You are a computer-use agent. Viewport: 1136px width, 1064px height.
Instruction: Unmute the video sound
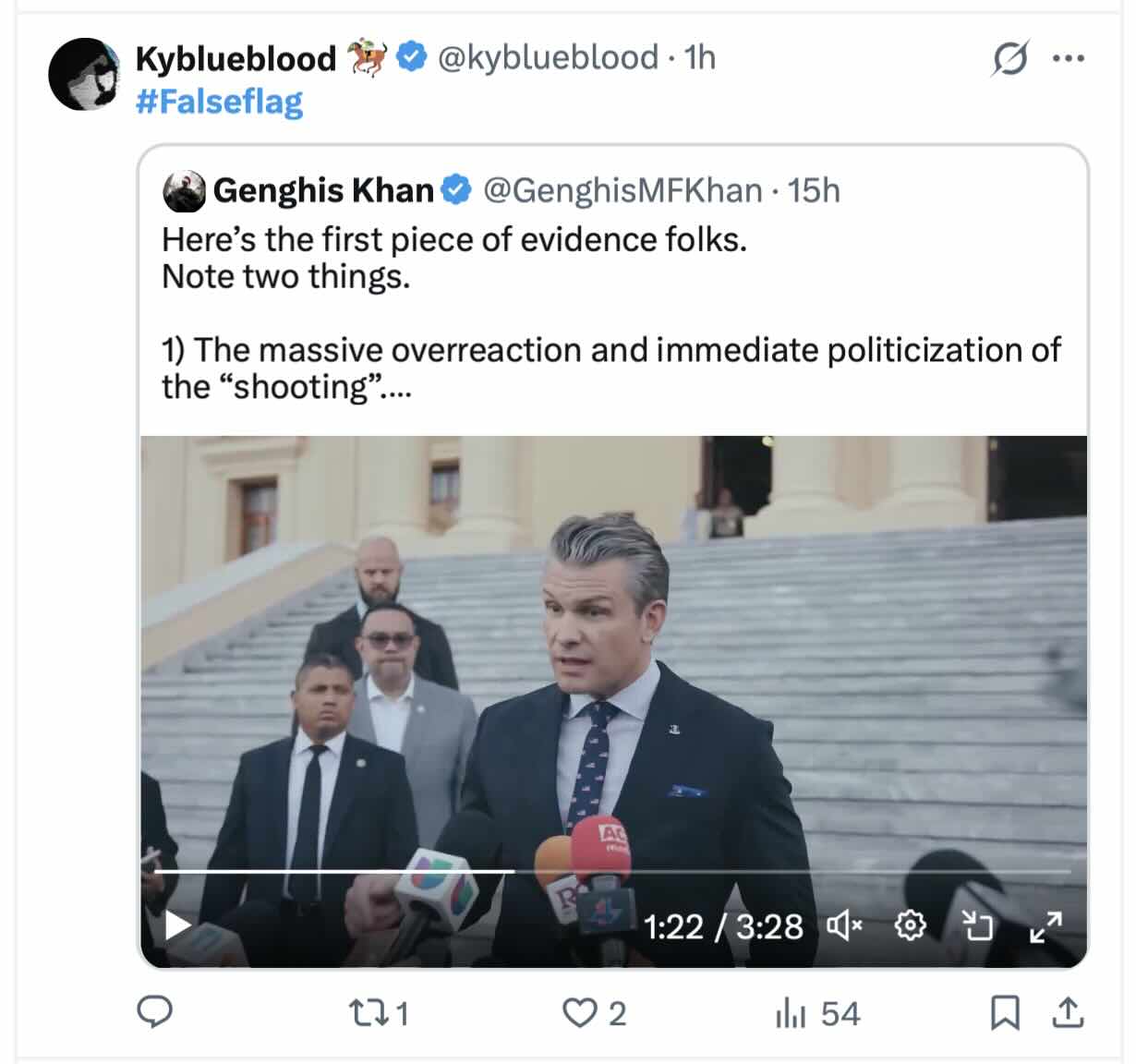click(x=844, y=925)
